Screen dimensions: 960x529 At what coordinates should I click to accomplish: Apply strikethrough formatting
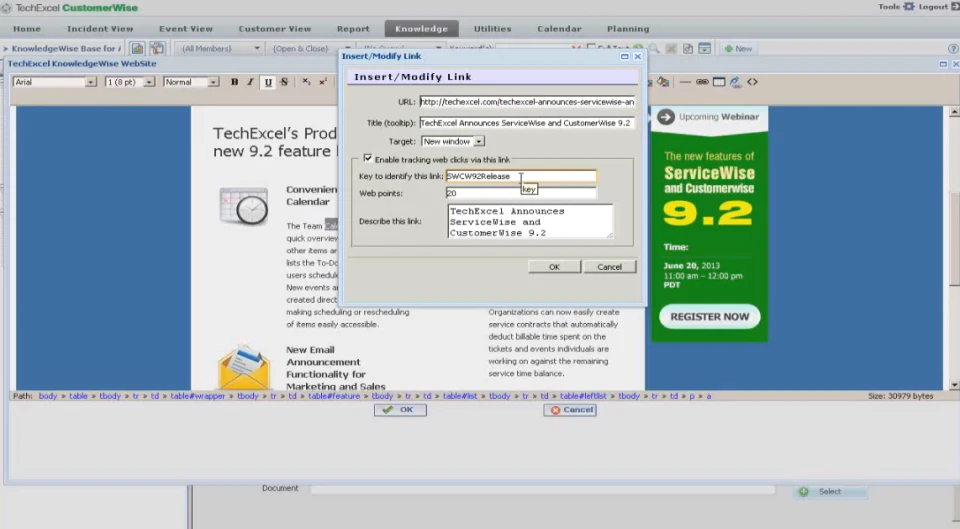[284, 82]
